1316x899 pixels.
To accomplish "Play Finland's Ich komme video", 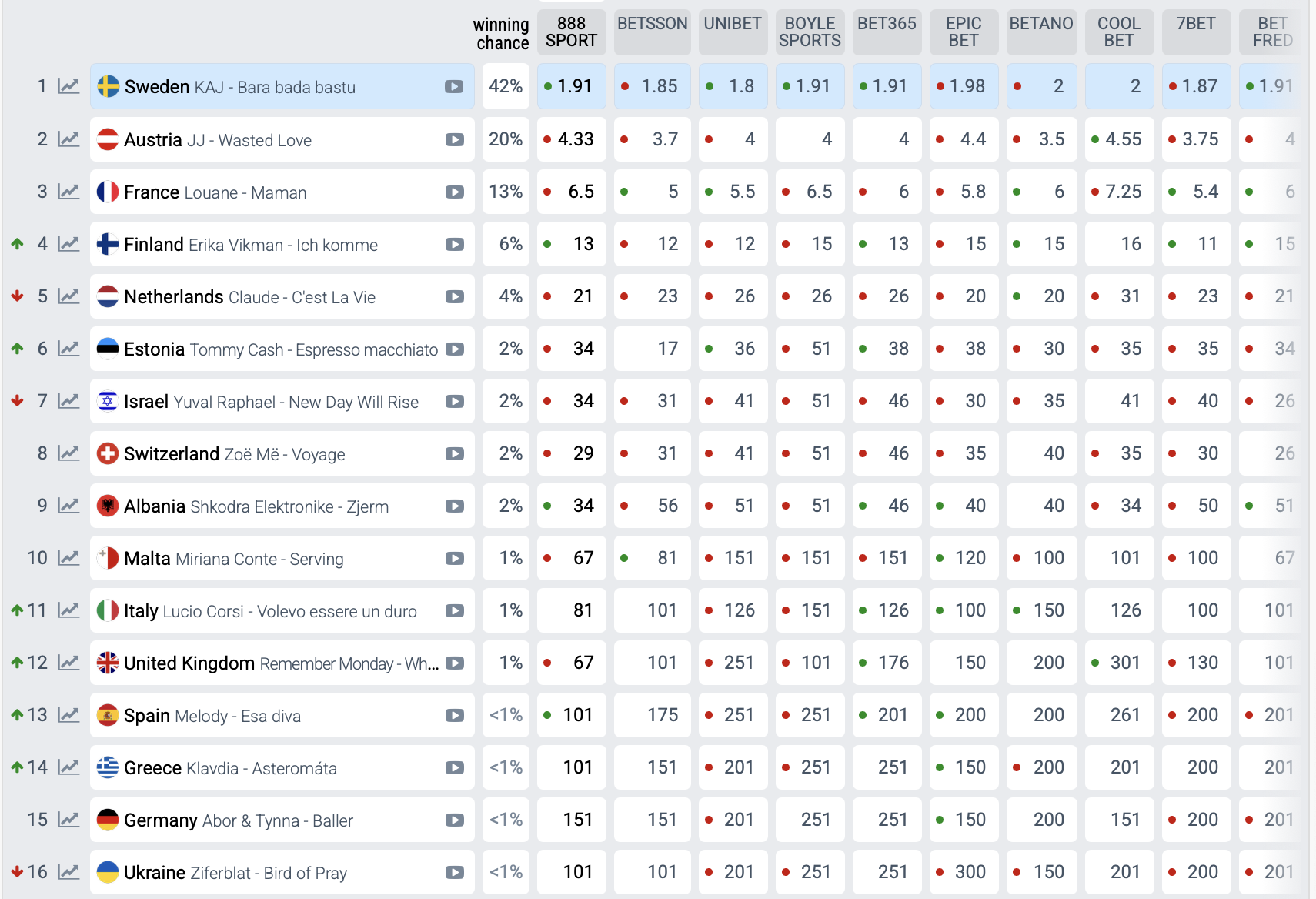I will coord(454,245).
